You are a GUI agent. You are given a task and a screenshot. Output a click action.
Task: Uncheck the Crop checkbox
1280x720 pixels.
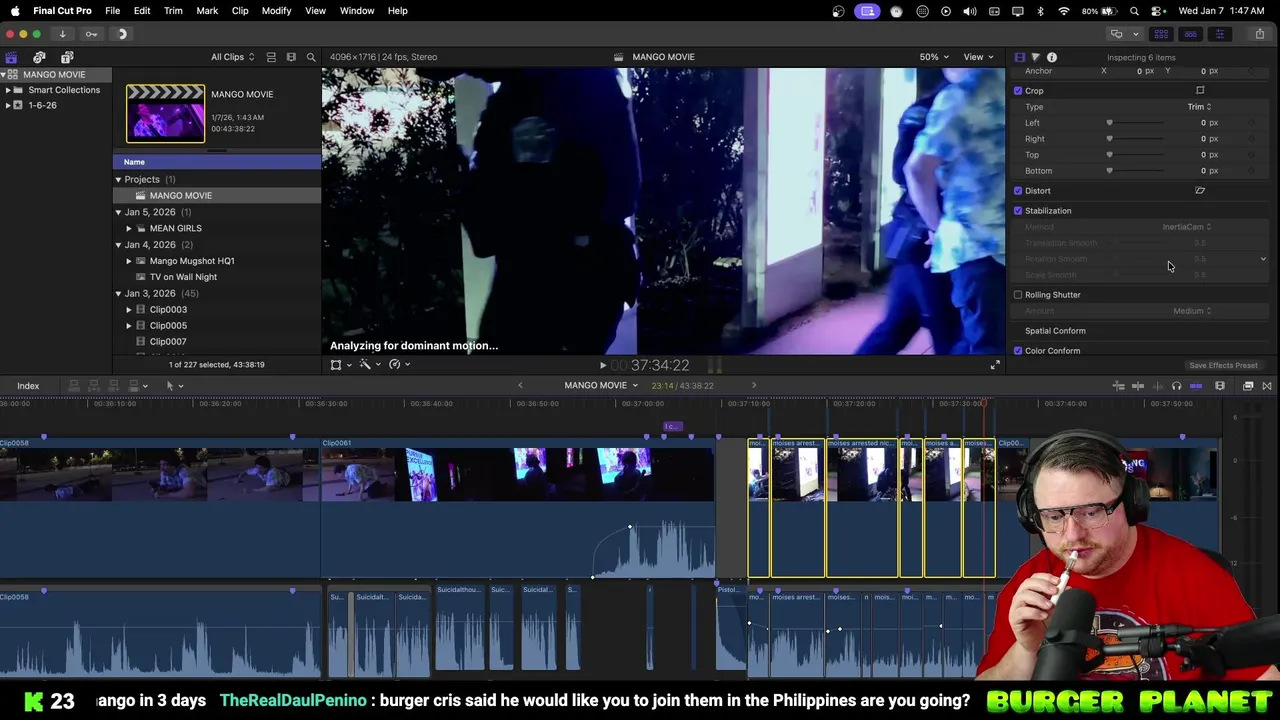[x=1018, y=91]
